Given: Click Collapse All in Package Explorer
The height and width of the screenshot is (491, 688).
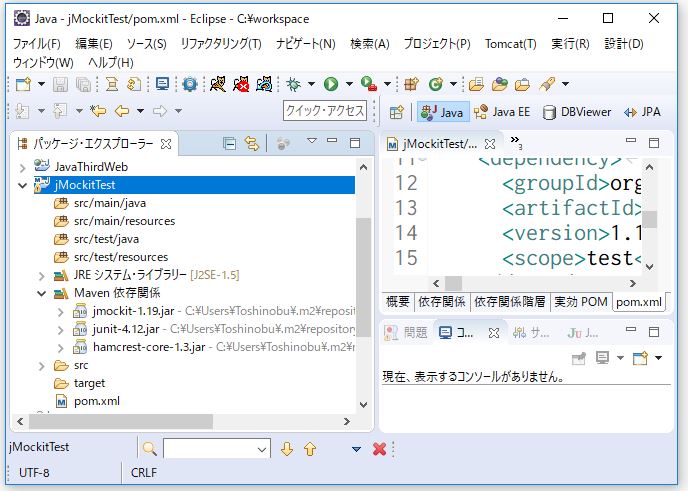Looking at the screenshot, I should point(229,143).
